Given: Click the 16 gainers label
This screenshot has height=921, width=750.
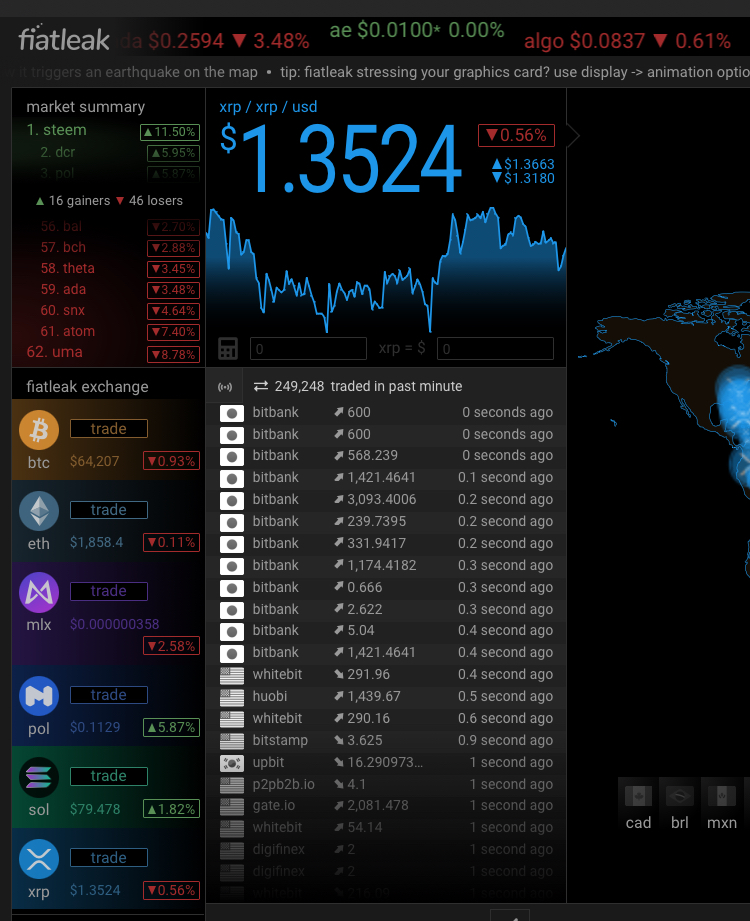Looking at the screenshot, I should pos(73,201).
